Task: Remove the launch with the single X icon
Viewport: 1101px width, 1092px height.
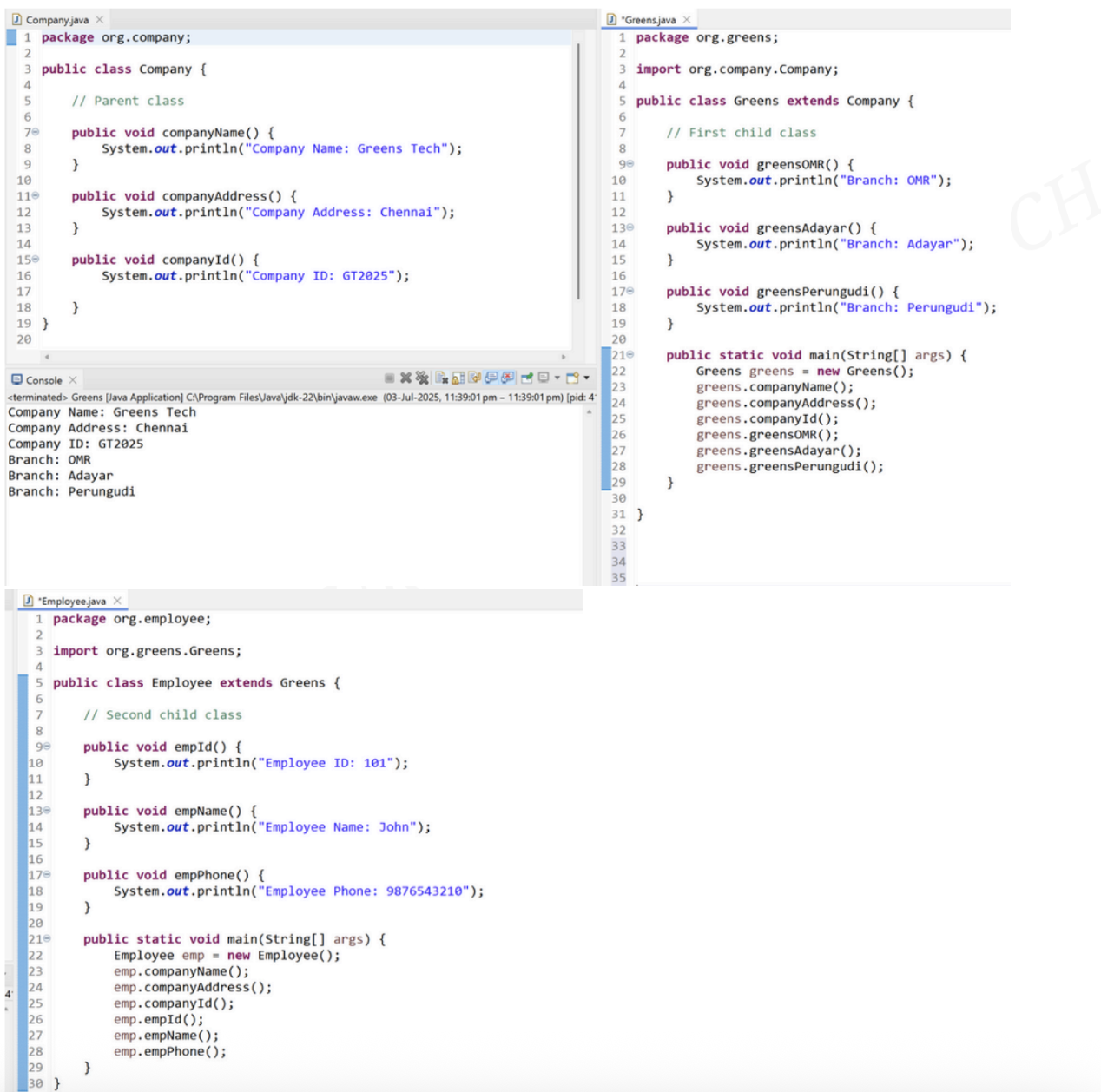Action: pyautogui.click(x=405, y=378)
